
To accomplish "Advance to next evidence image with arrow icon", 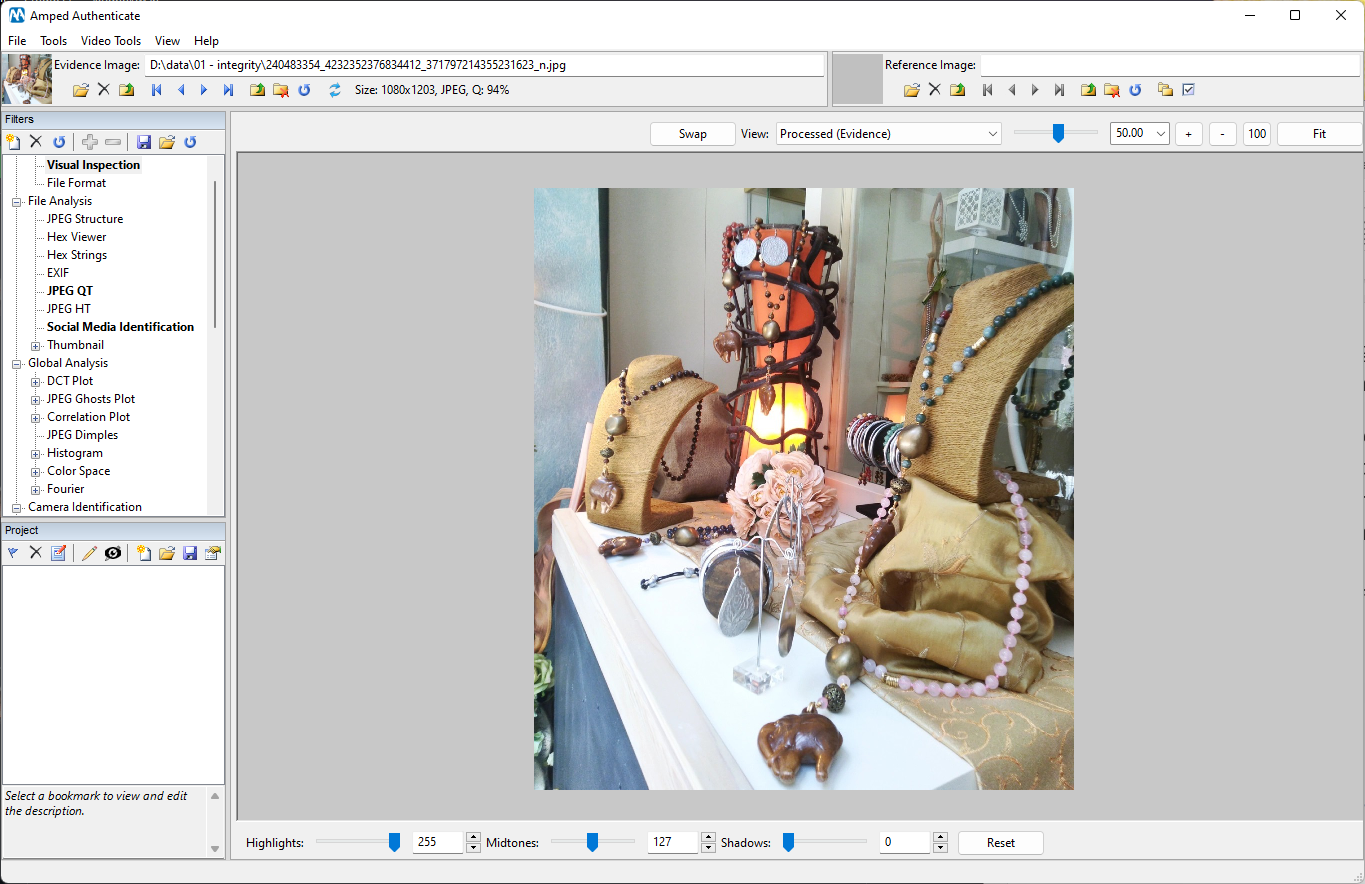I will pyautogui.click(x=203, y=89).
